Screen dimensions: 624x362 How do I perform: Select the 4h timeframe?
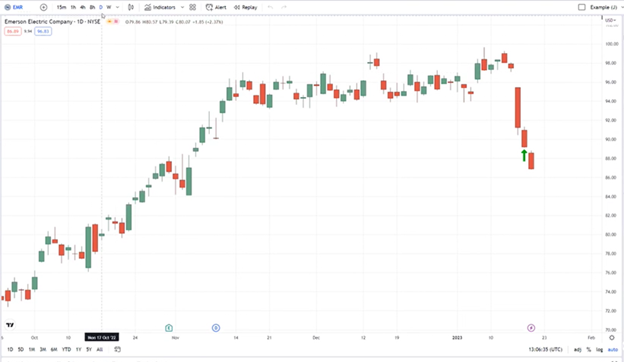83,7
